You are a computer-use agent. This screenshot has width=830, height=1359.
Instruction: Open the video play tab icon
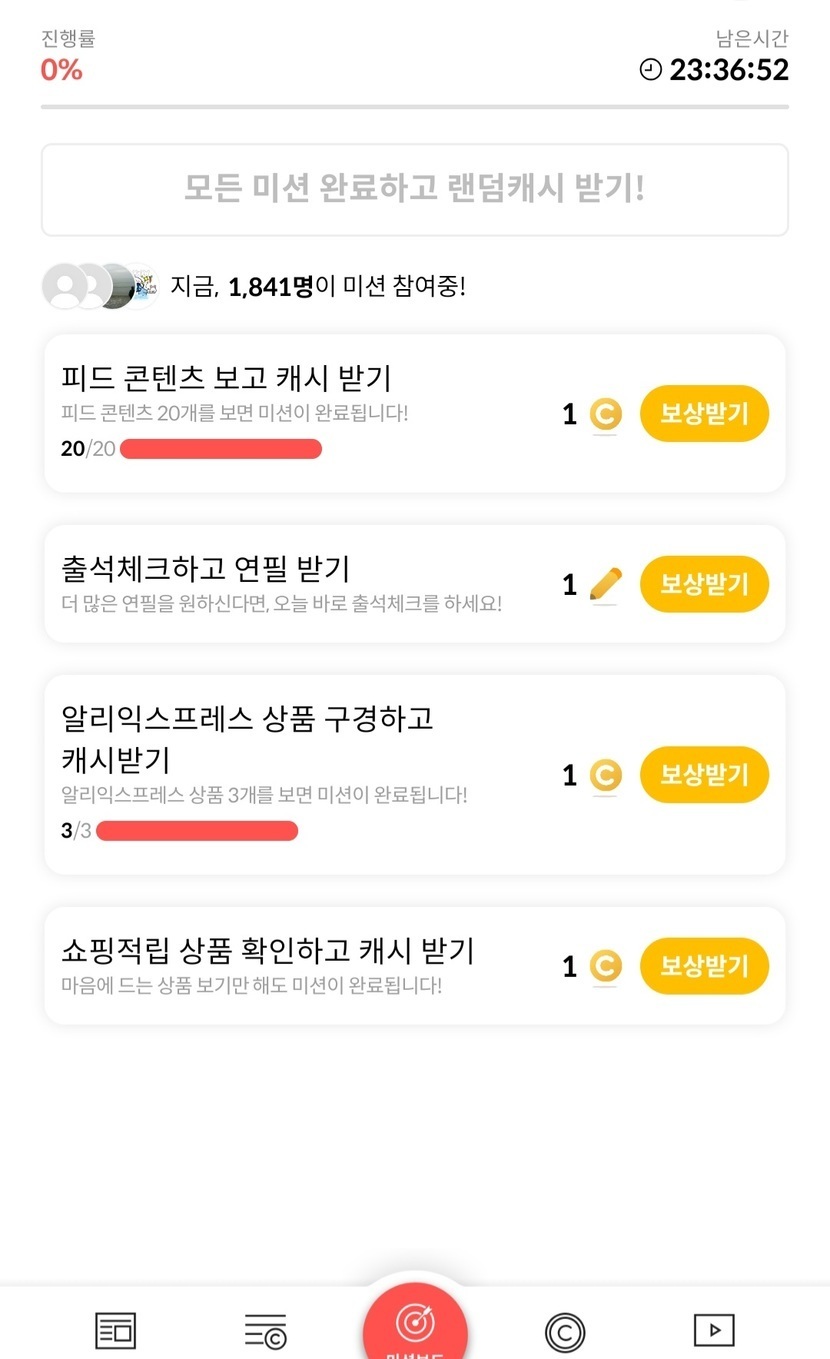(x=714, y=1331)
